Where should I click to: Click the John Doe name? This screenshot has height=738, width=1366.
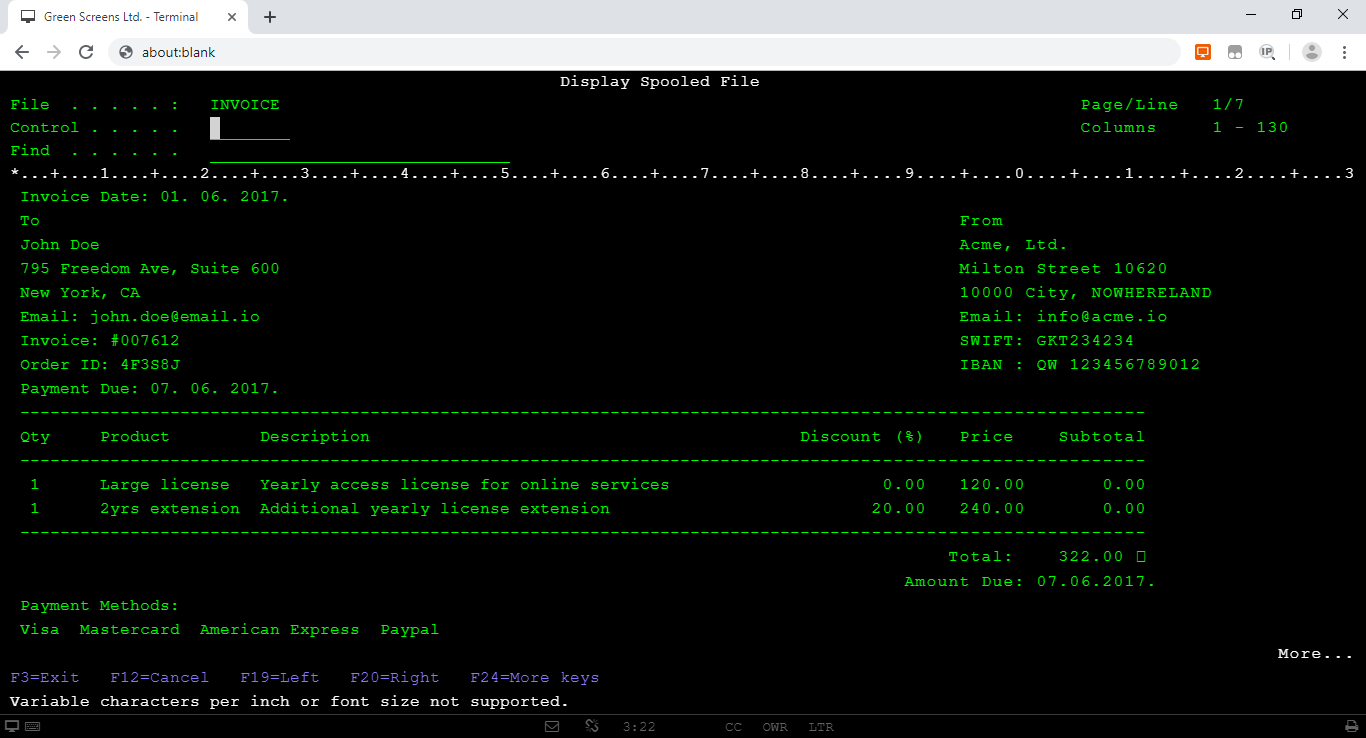(x=60, y=245)
